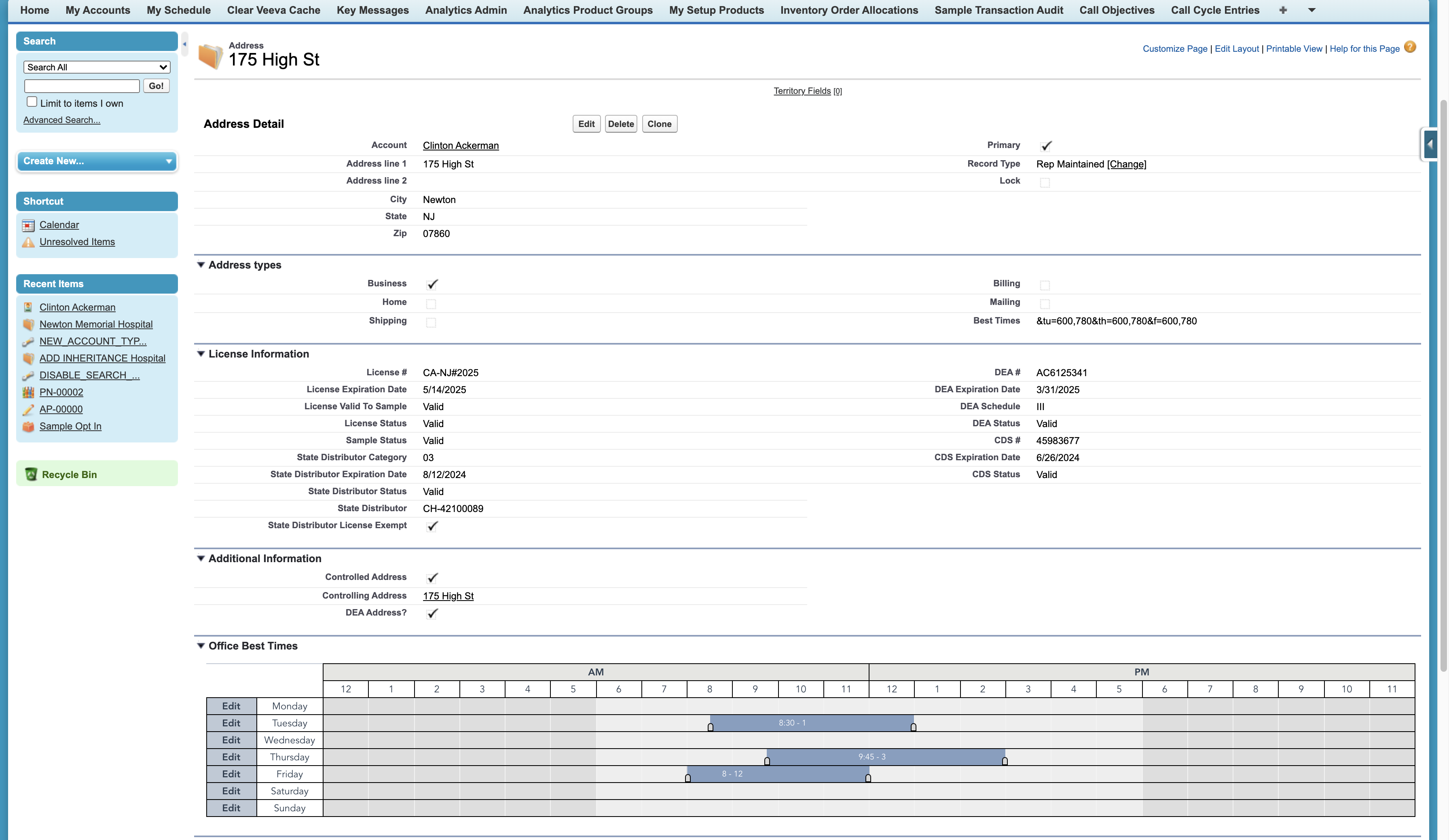Open the Search All dropdown
Screen dimensions: 1449x840
[97, 67]
